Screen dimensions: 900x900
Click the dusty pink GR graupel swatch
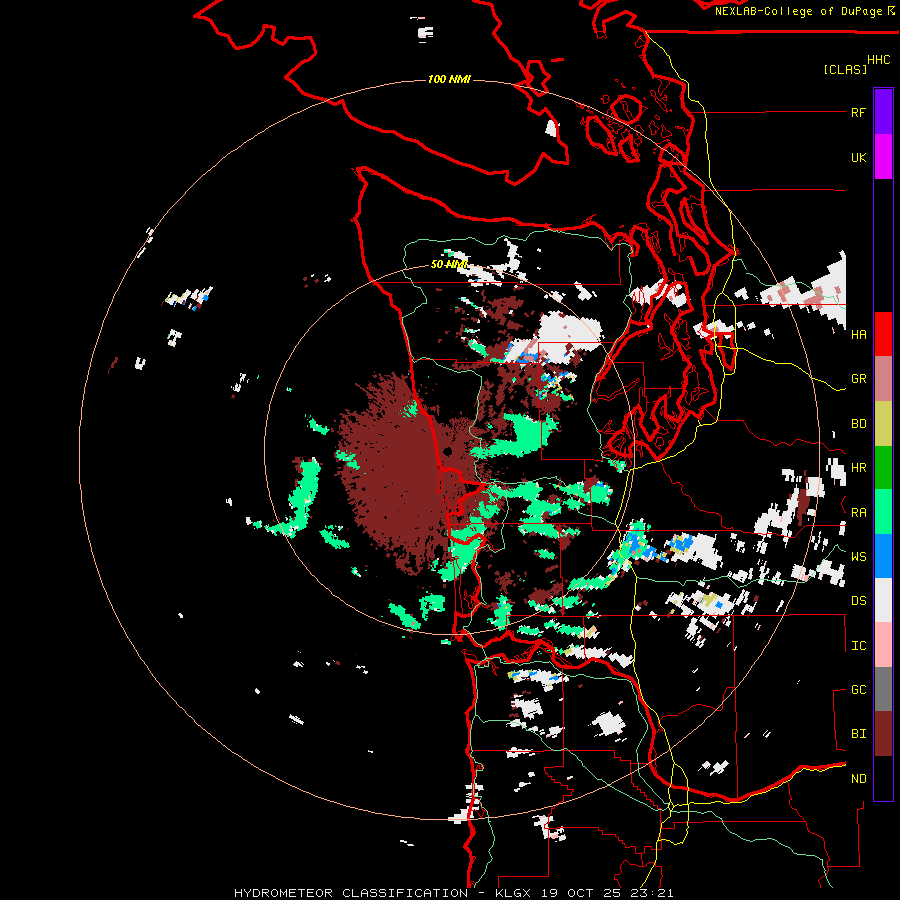883,379
